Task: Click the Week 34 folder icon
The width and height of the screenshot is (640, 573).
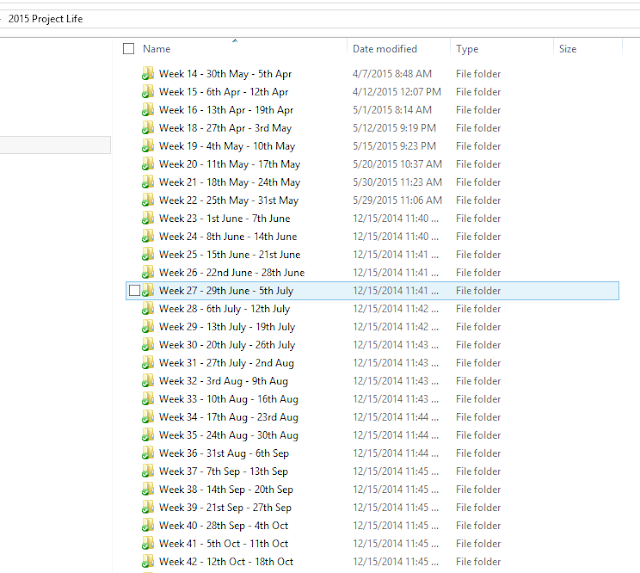Action: tap(148, 417)
